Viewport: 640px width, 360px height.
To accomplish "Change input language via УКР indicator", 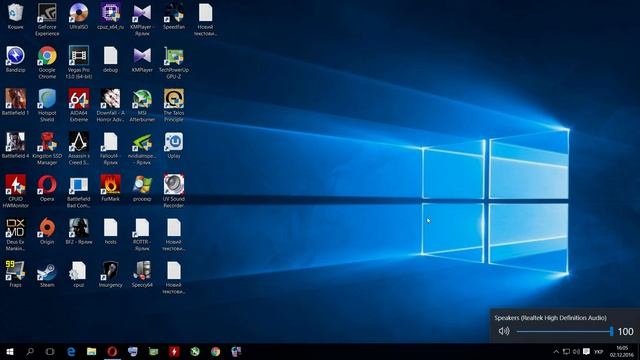I will click(598, 352).
